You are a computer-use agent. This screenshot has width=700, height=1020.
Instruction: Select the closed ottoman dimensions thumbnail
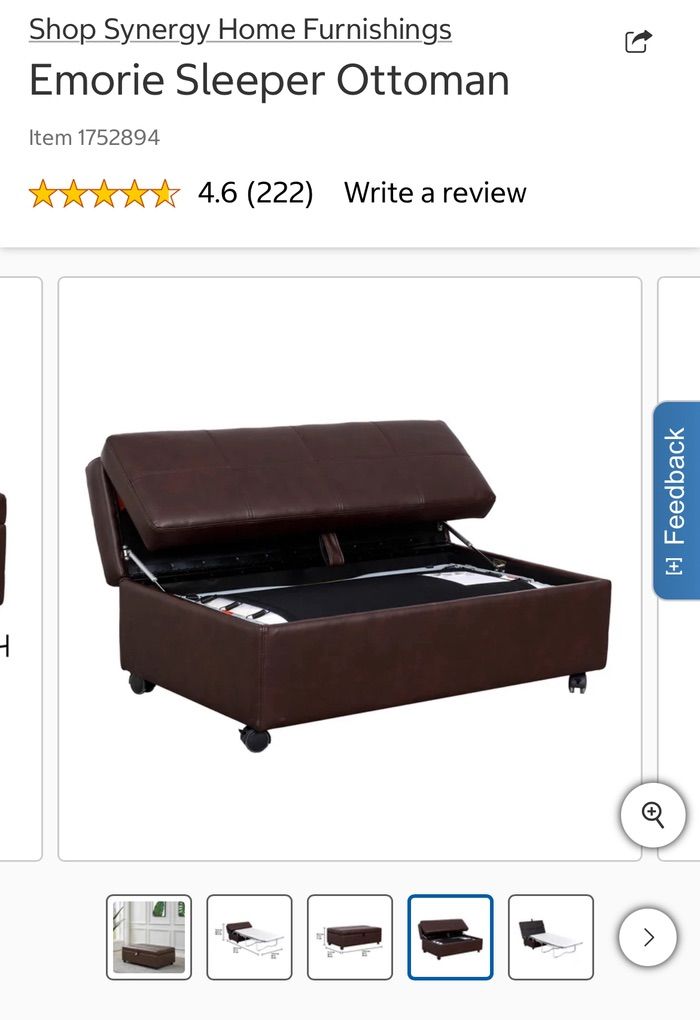pyautogui.click(x=350, y=937)
